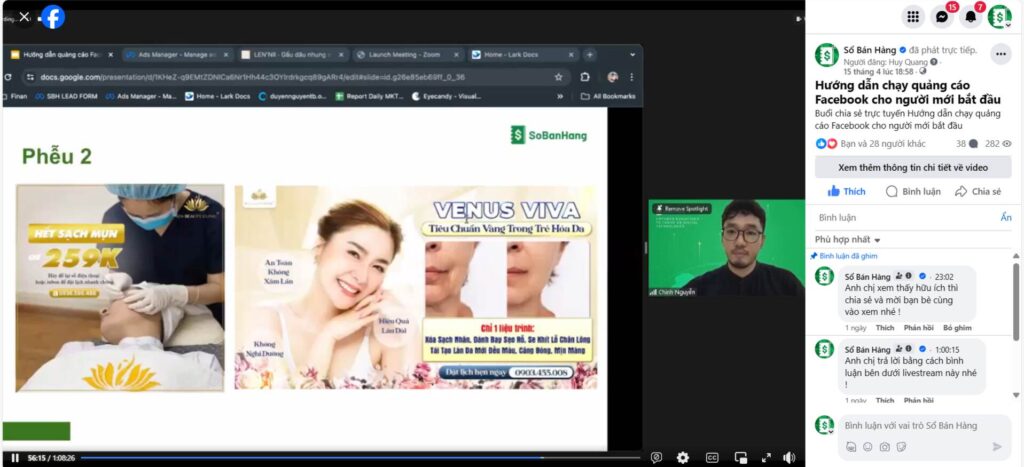Reply (Phản hồi) to the pinned 23:02 comment

click(x=919, y=327)
